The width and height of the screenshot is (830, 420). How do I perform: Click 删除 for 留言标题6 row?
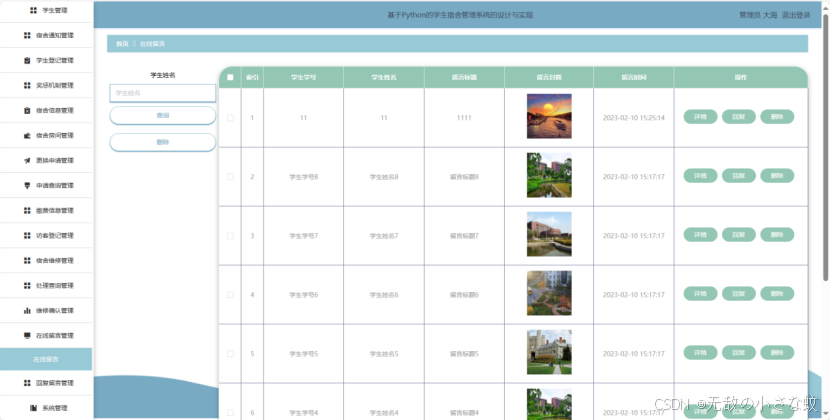pos(777,293)
